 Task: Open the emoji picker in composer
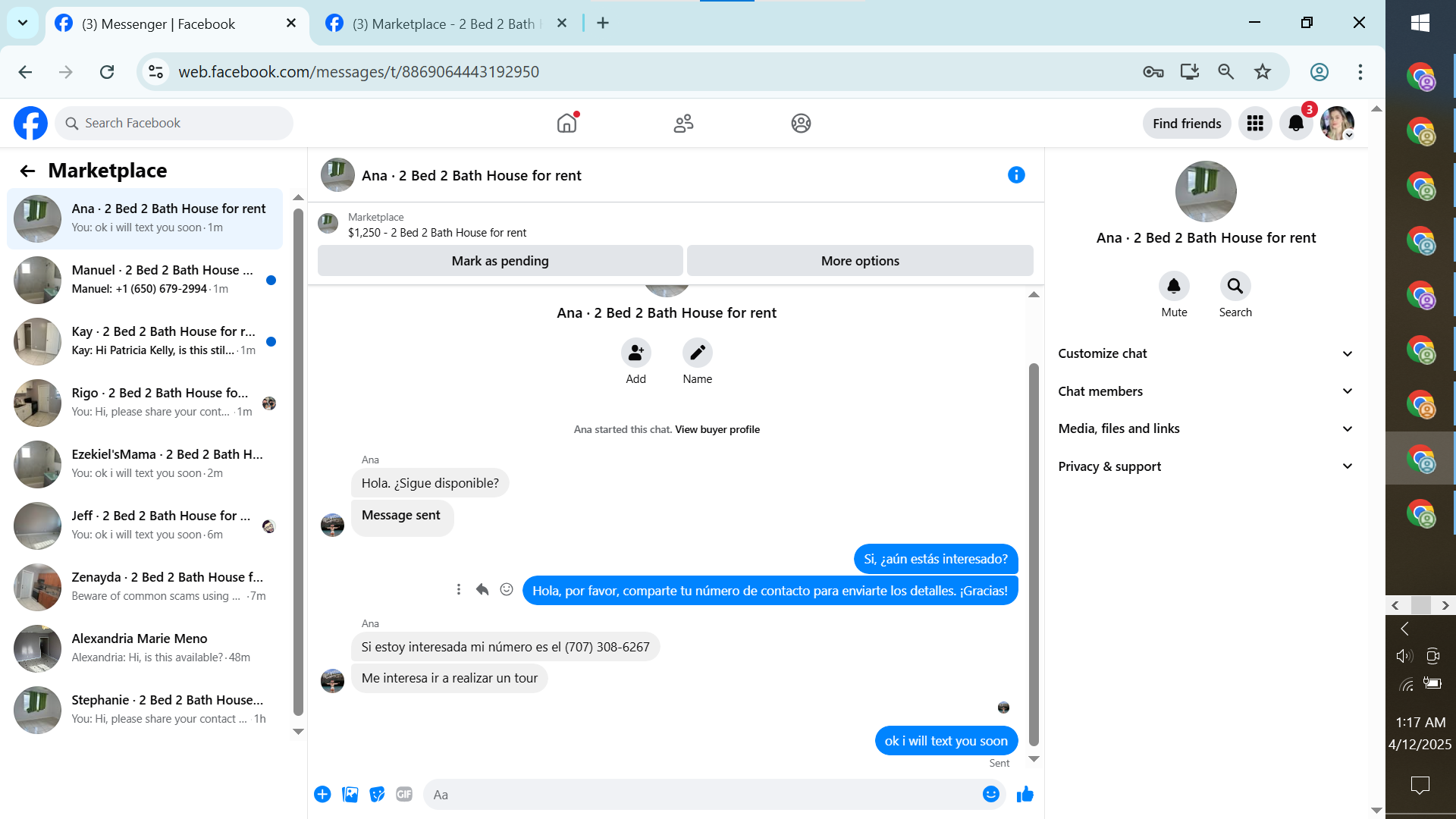[x=990, y=794]
